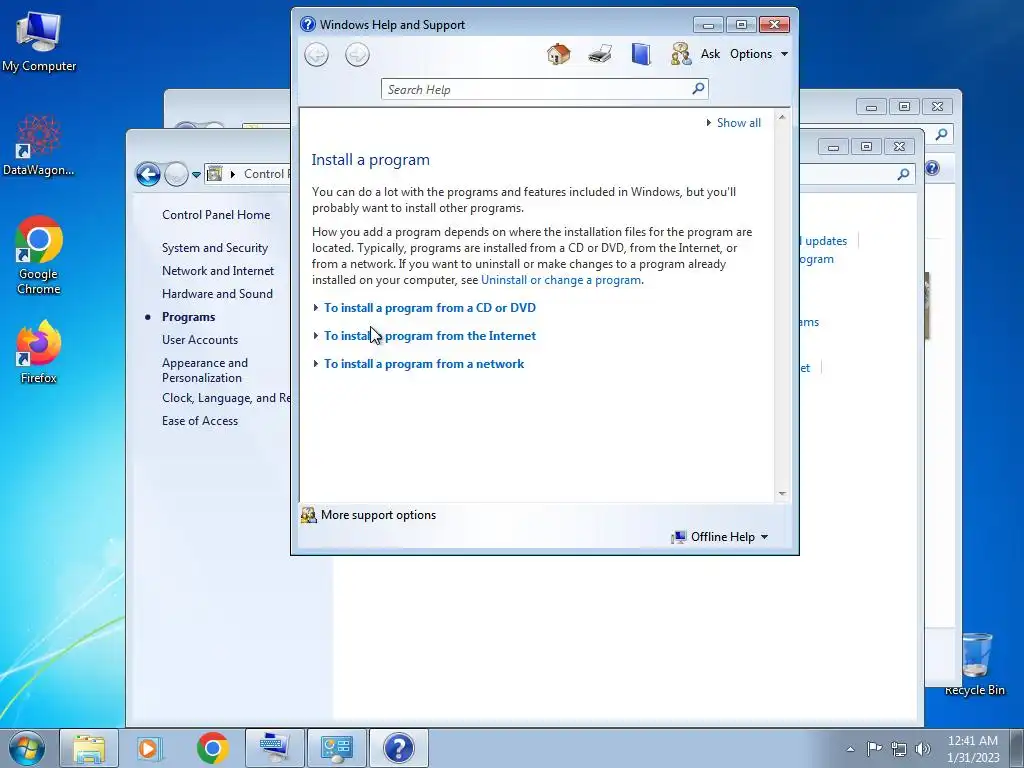Select Google Chrome desktop shortcut
The height and width of the screenshot is (768, 1024).
(39, 255)
